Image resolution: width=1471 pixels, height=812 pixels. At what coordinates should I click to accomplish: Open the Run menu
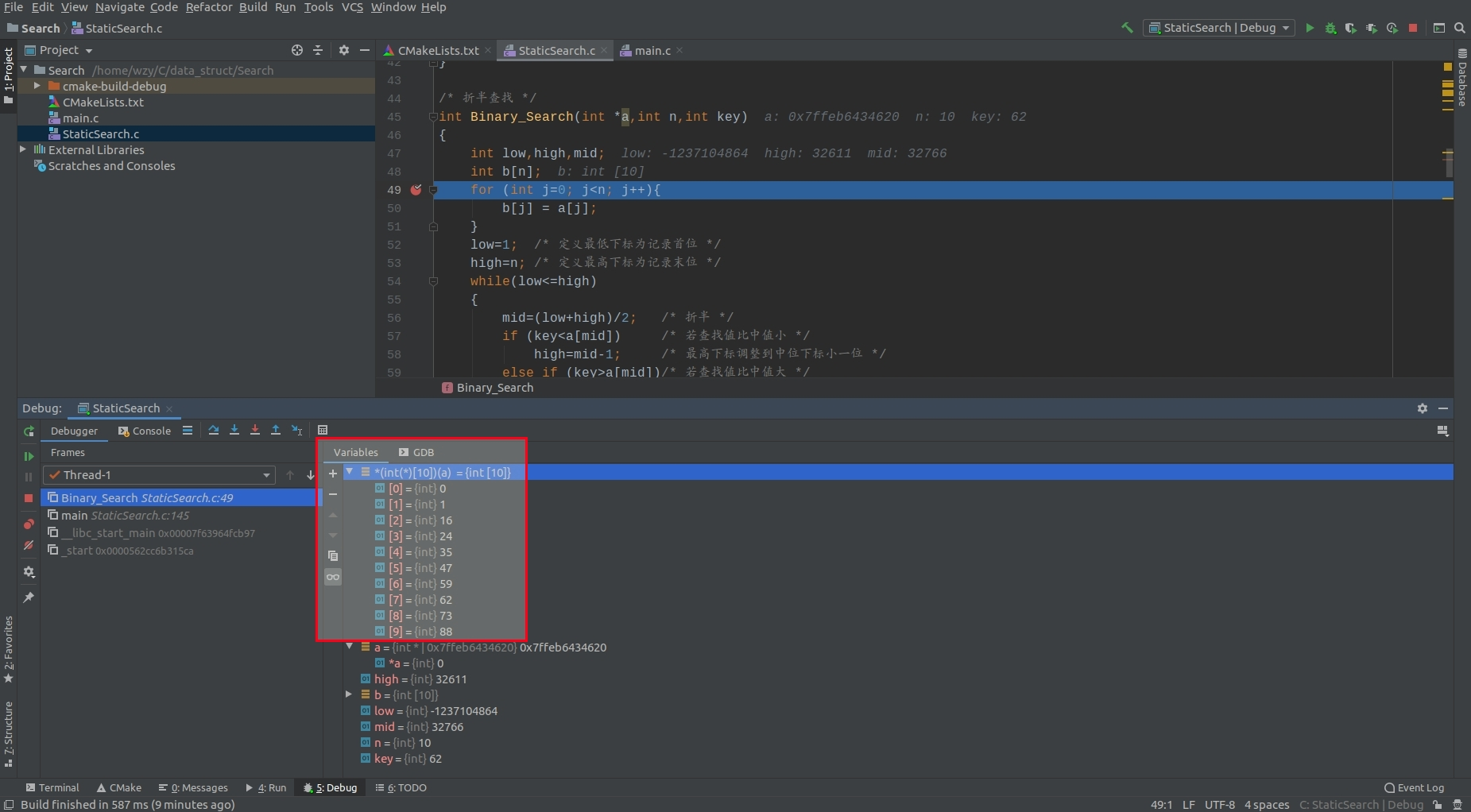pyautogui.click(x=285, y=7)
